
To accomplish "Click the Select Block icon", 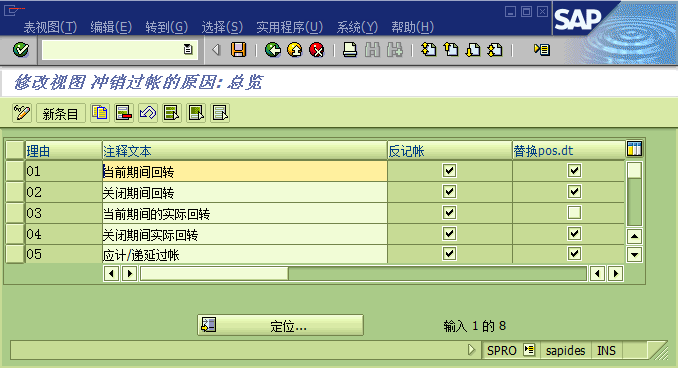I will 196,113.
